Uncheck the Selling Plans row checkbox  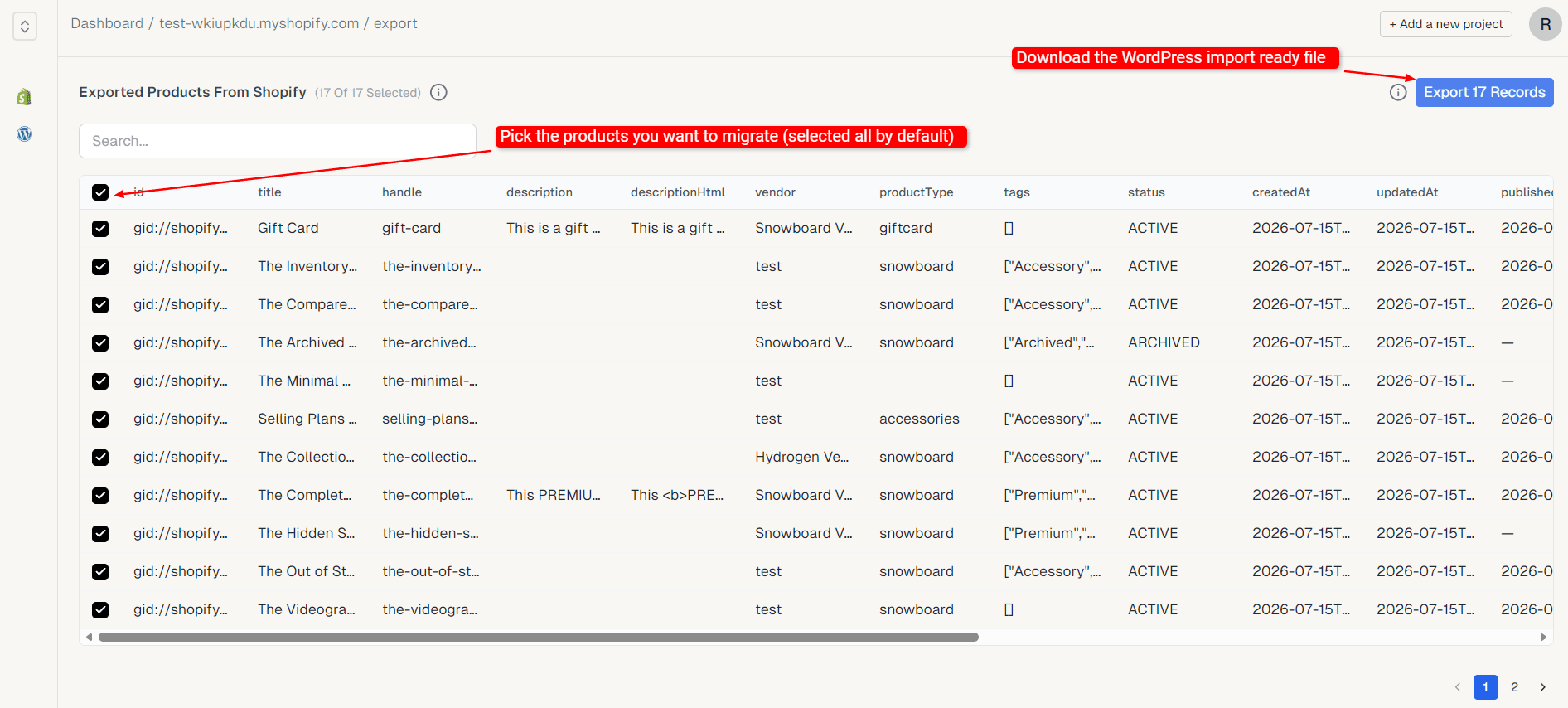[100, 419]
